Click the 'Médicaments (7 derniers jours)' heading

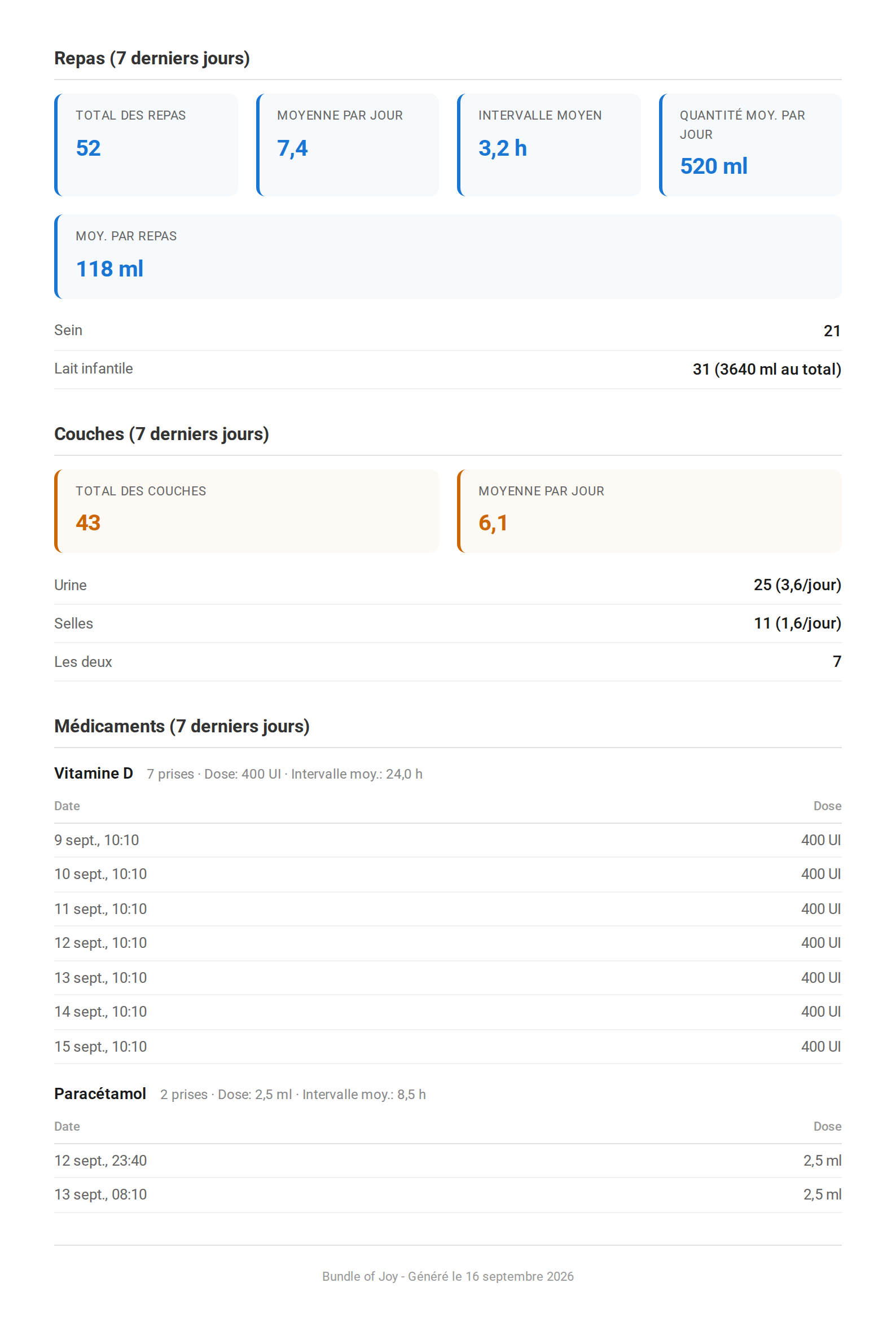182,726
